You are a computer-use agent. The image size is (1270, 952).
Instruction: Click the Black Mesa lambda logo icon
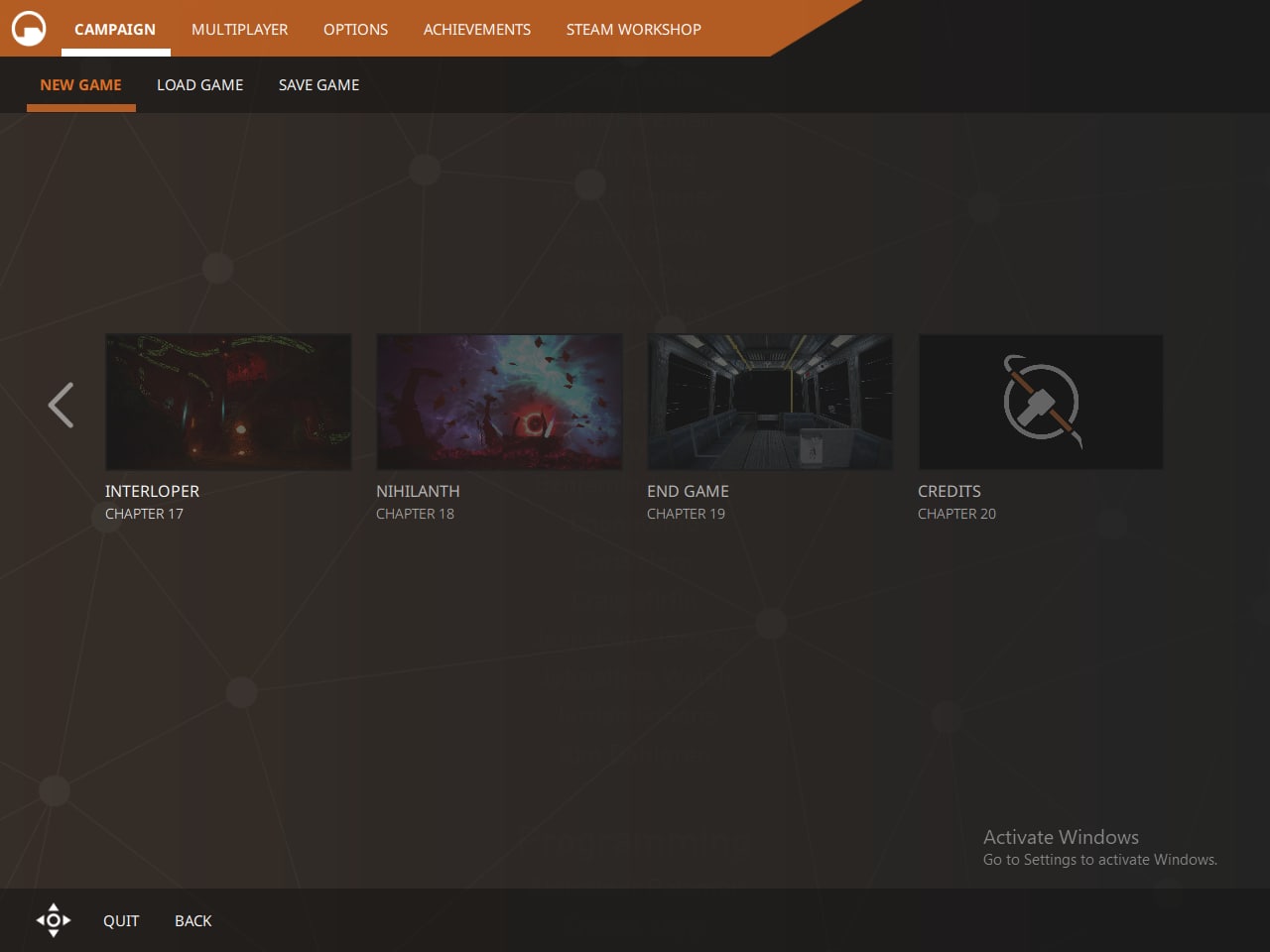pyautogui.click(x=29, y=29)
